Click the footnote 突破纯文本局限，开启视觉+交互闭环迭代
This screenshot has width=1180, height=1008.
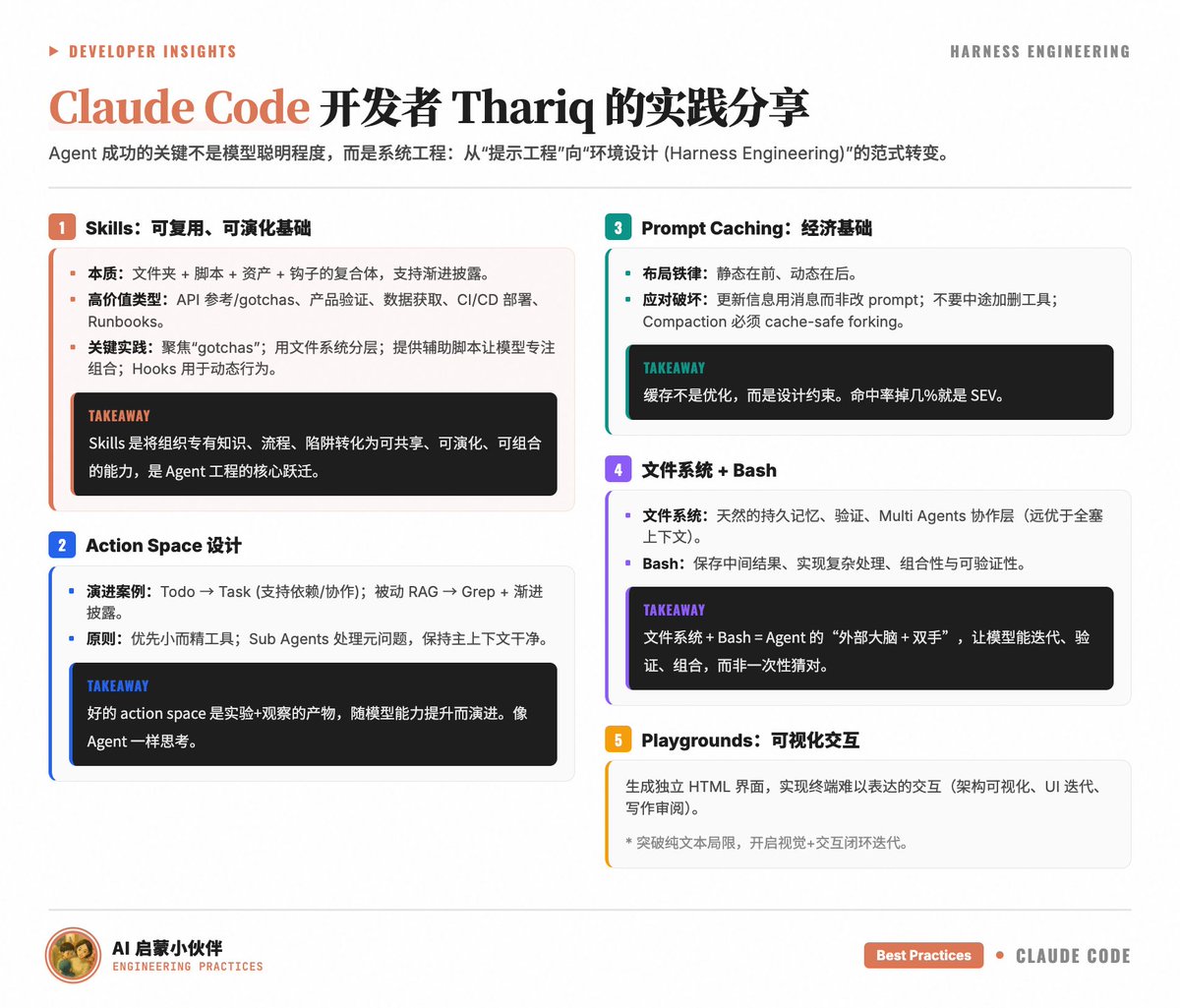(767, 843)
